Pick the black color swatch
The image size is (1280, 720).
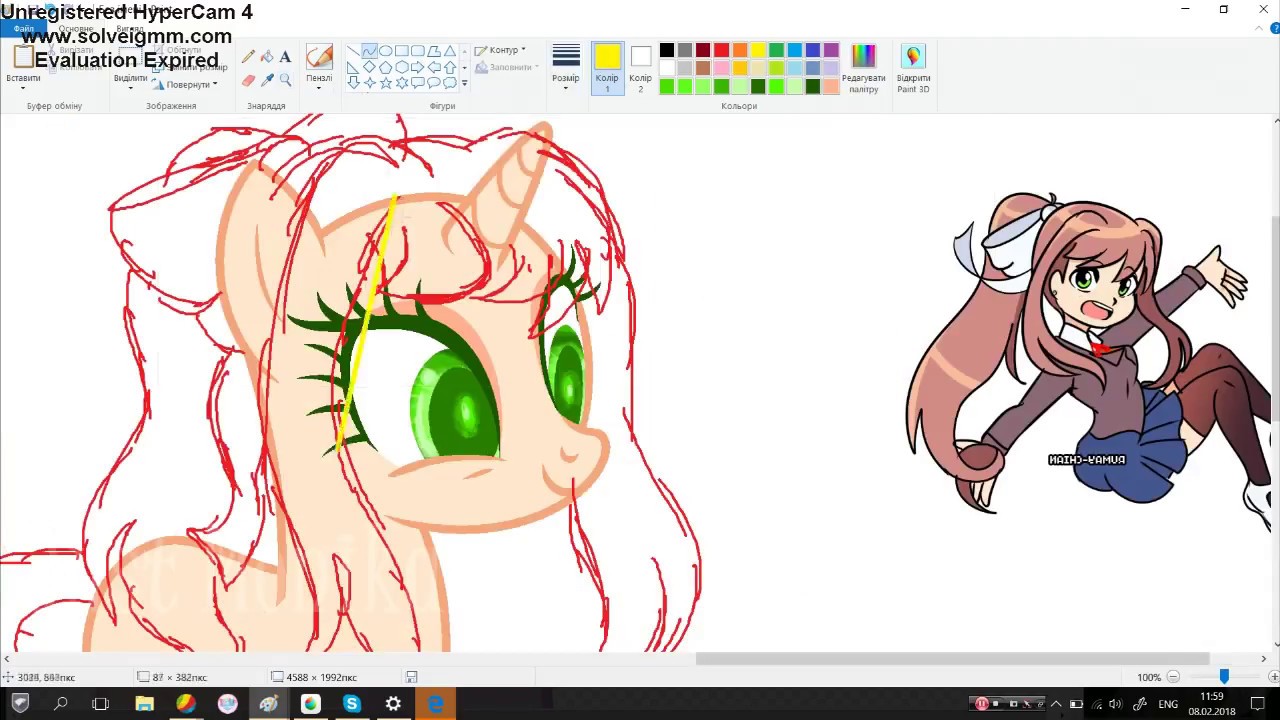(x=667, y=50)
